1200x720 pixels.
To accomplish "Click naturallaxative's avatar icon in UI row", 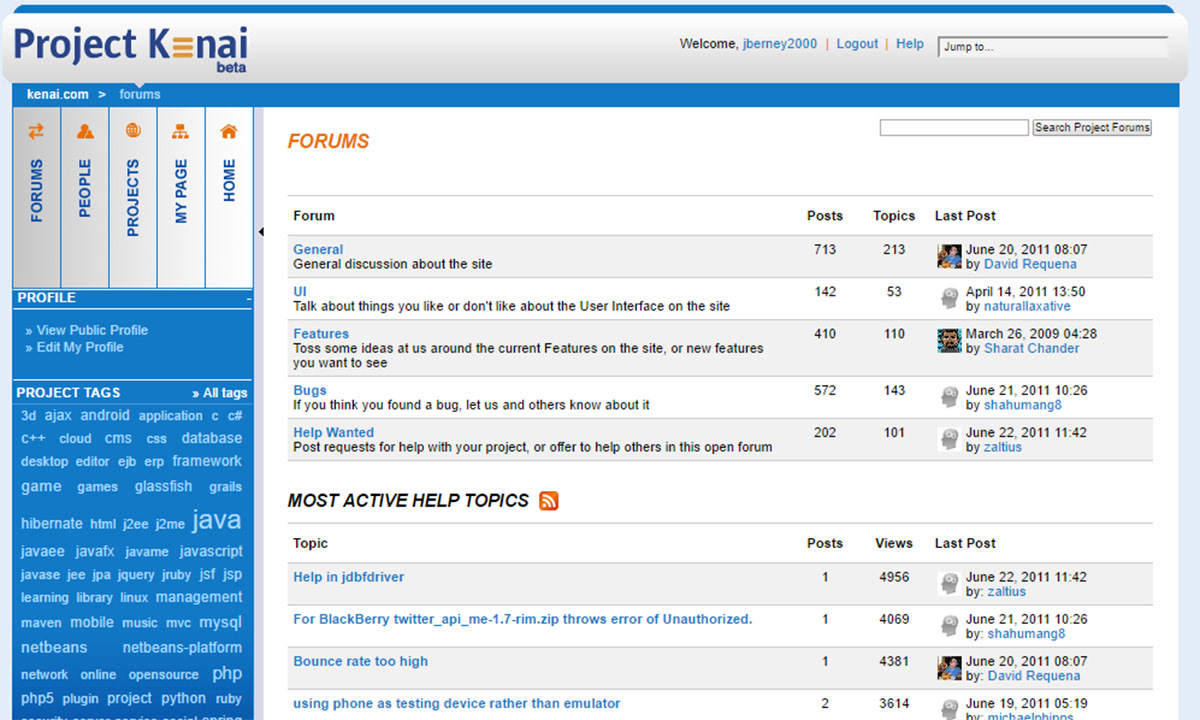I will click(x=950, y=298).
